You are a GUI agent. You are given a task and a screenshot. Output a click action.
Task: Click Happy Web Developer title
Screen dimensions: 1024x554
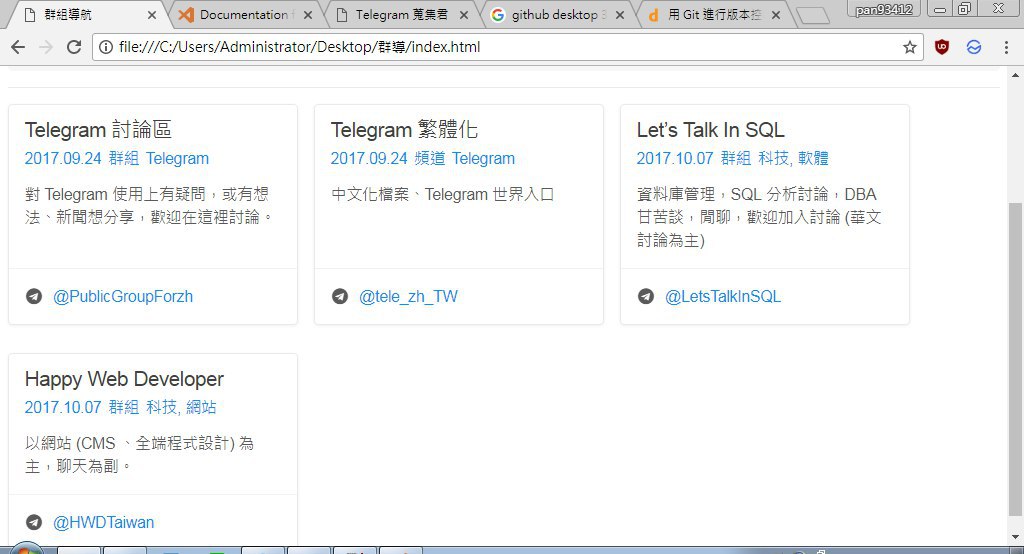[x=124, y=379]
